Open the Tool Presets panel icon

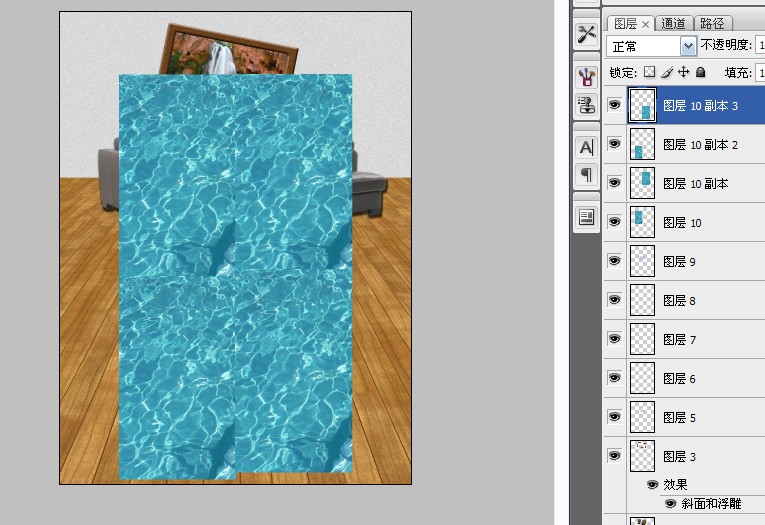[586, 34]
